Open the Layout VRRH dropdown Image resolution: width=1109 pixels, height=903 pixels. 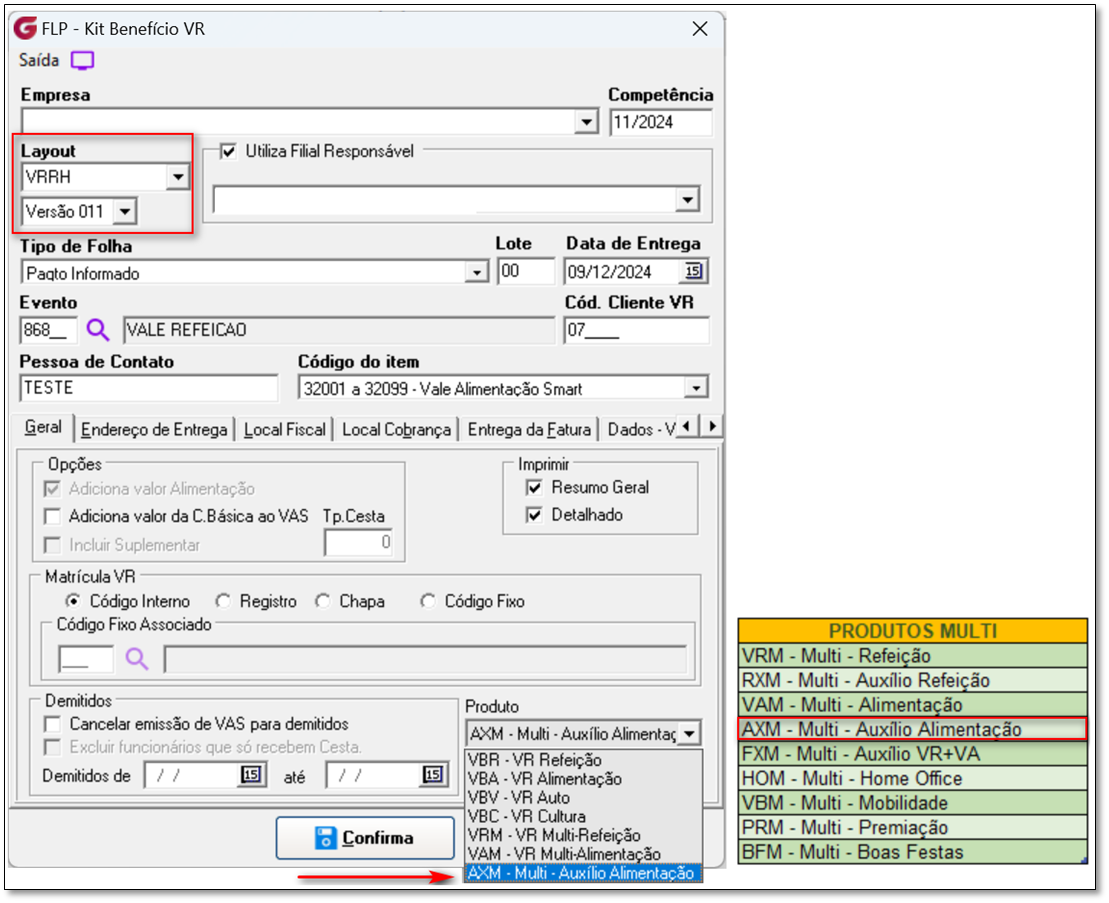tap(178, 177)
